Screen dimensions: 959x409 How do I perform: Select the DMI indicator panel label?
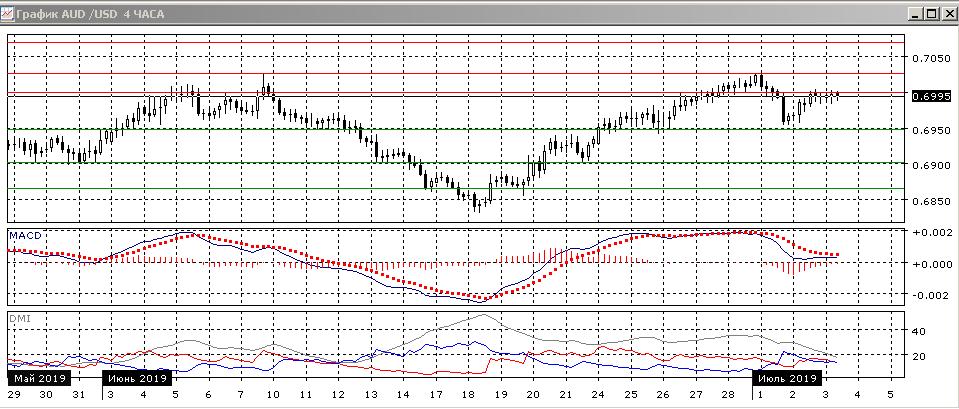[x=19, y=317]
